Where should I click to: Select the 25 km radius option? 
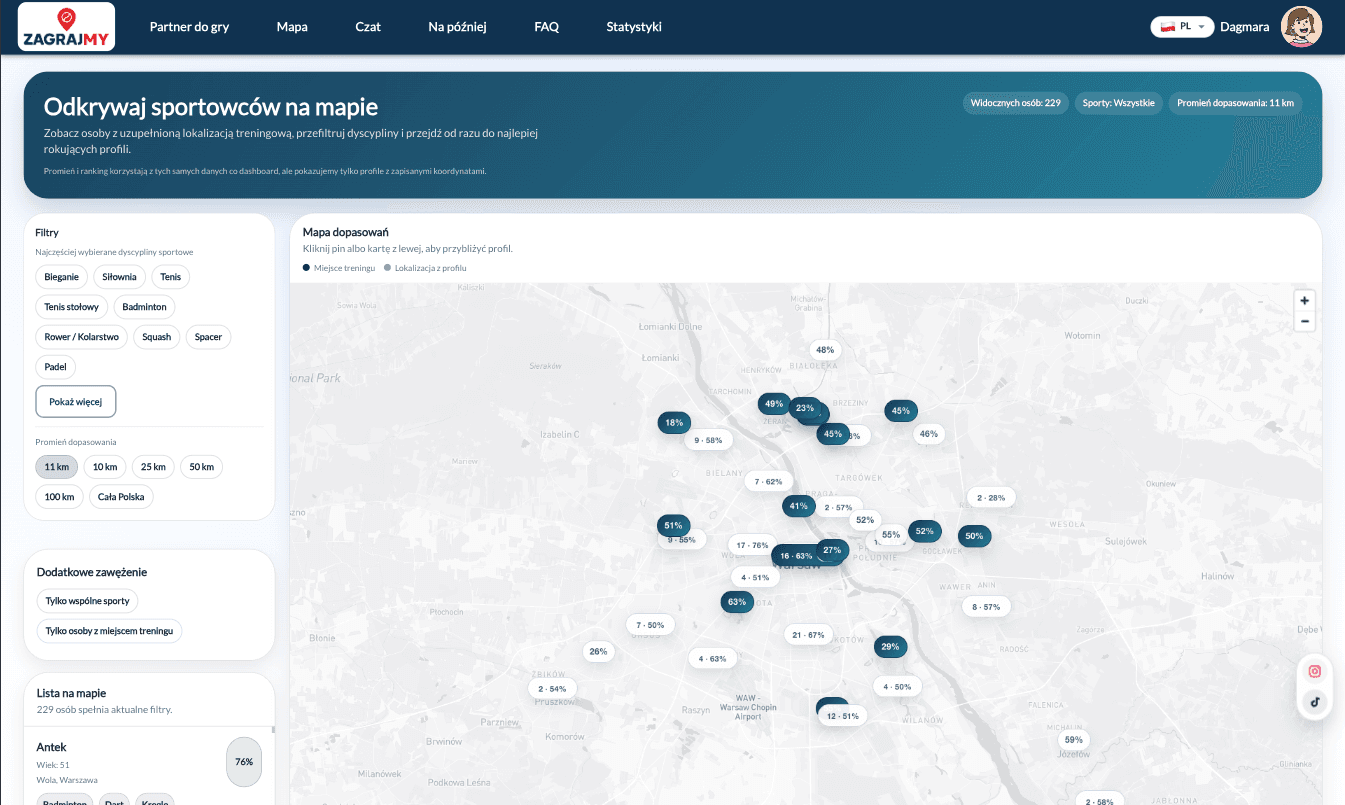pyautogui.click(x=153, y=467)
